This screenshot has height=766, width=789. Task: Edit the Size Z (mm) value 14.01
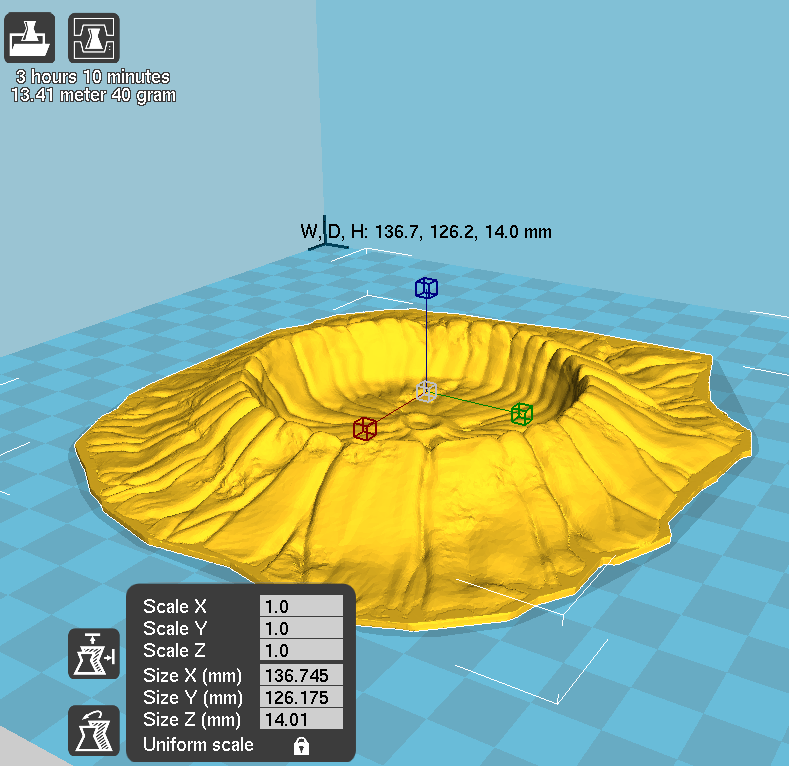tap(301, 719)
